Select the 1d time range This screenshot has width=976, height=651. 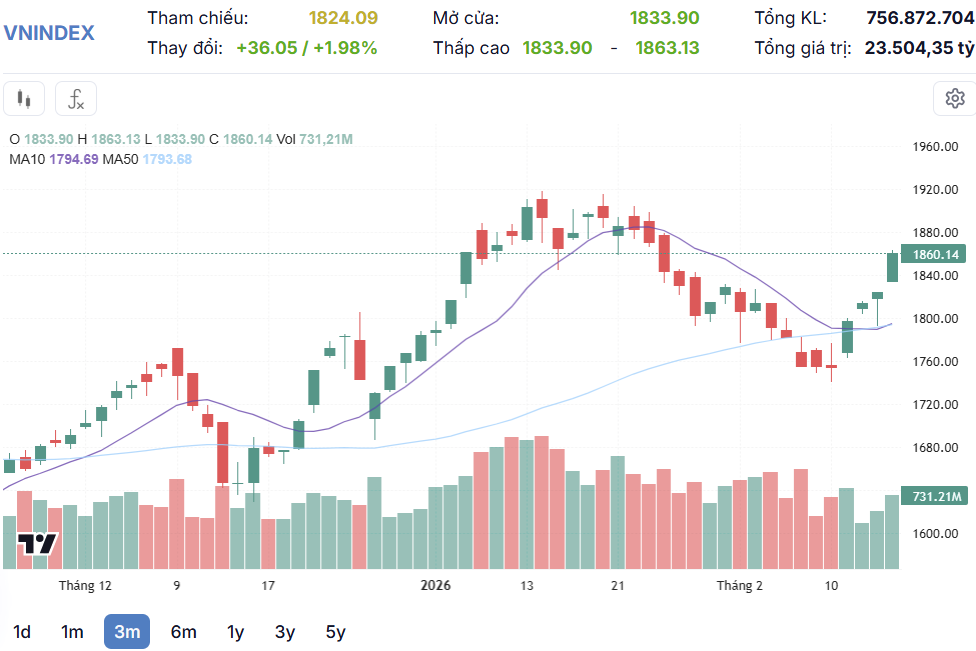pyautogui.click(x=22, y=632)
